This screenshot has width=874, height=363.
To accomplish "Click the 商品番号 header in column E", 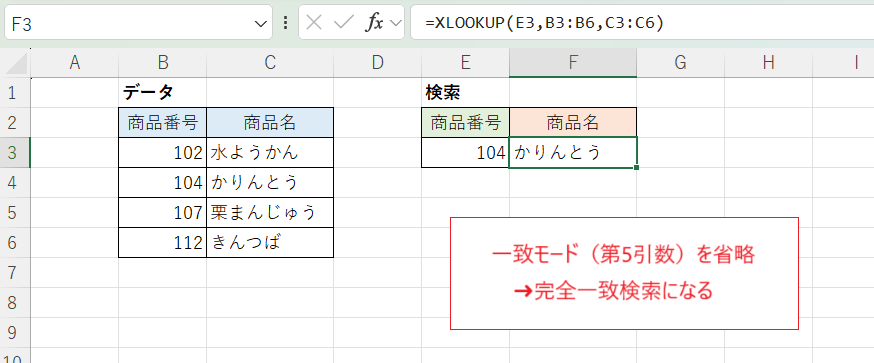I will pyautogui.click(x=465, y=123).
